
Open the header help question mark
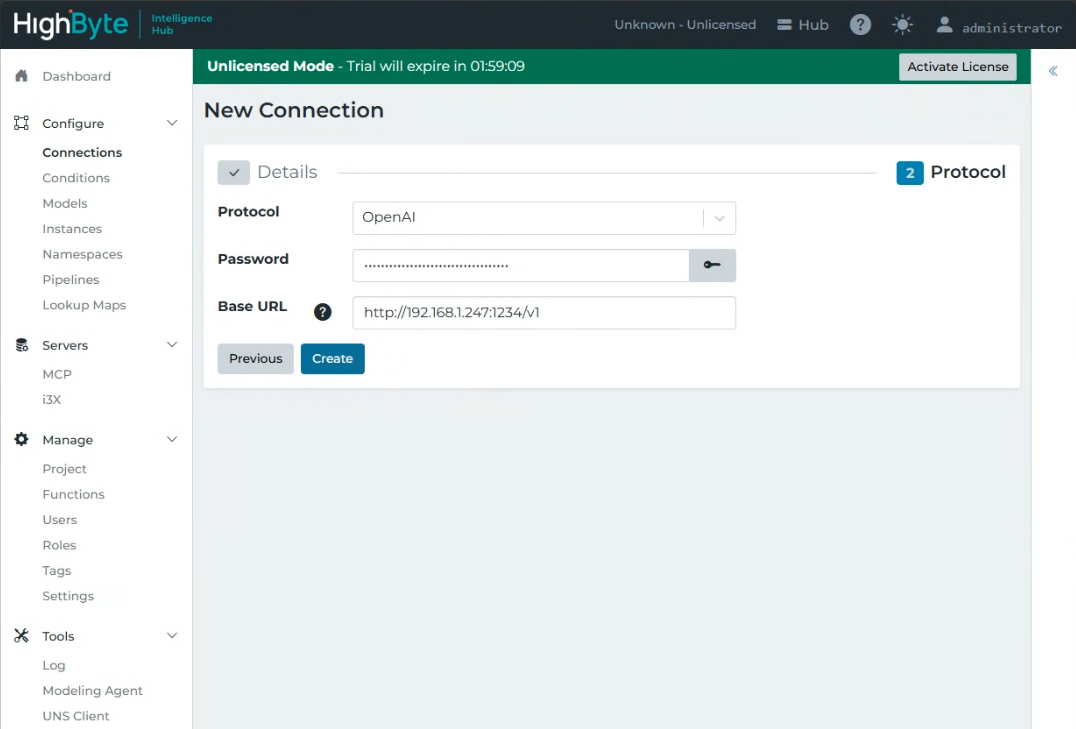click(x=860, y=25)
